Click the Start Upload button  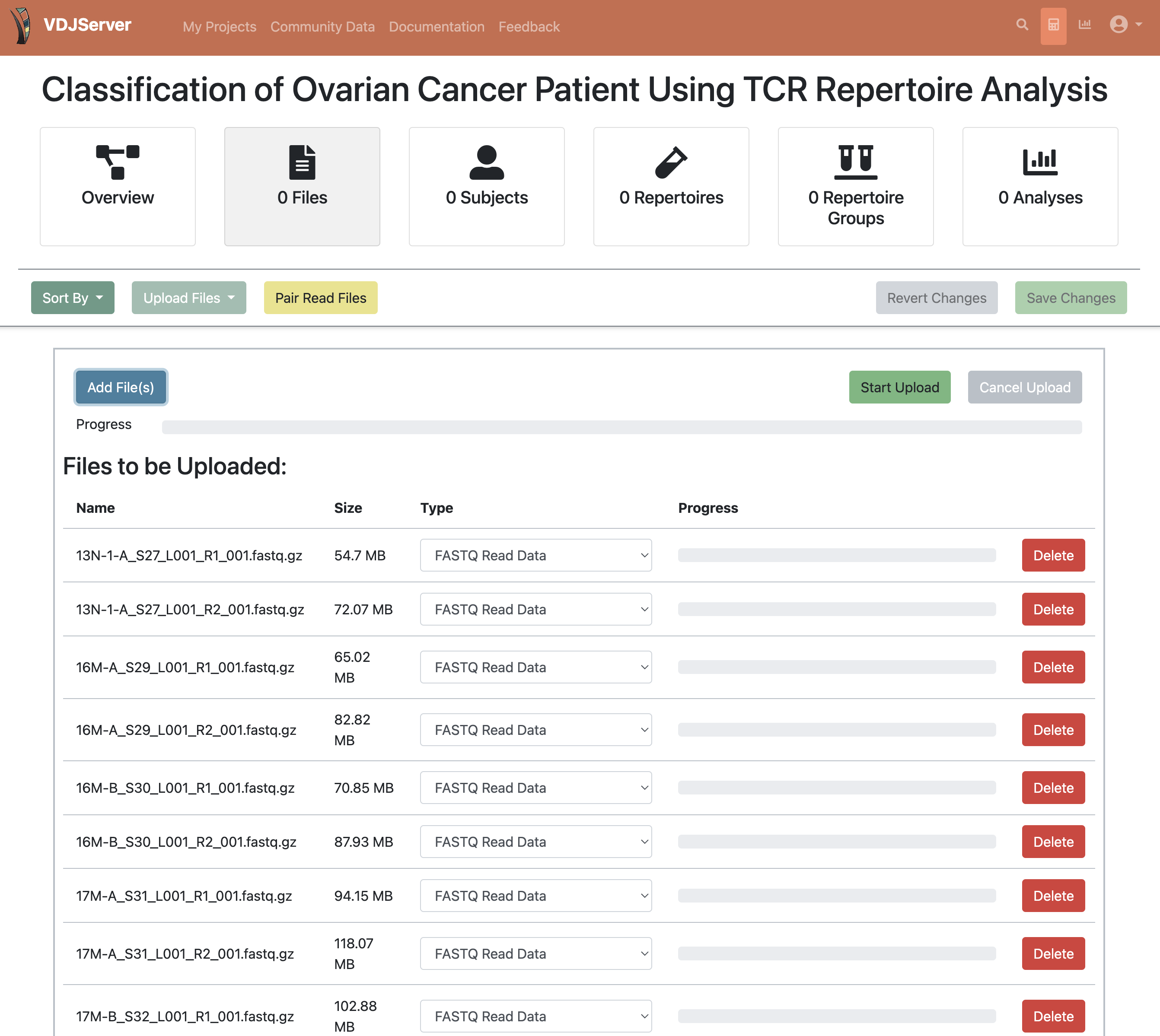[900, 387]
